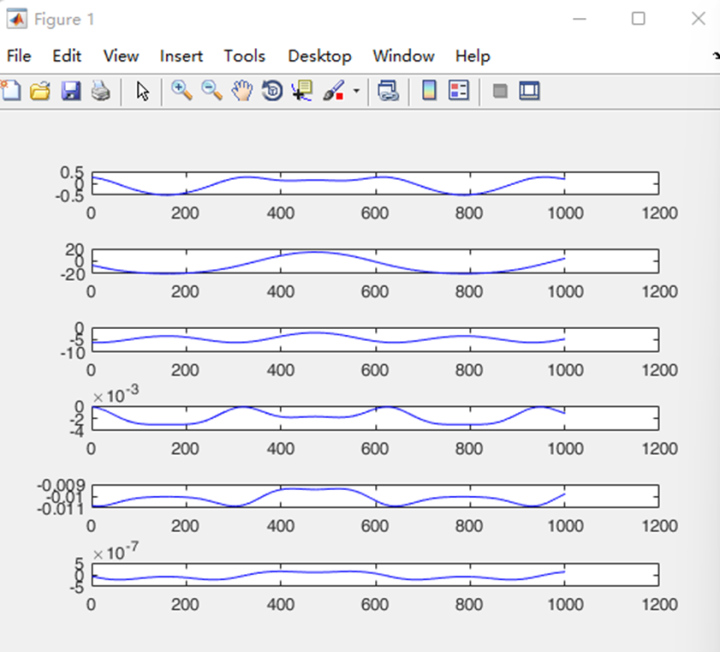Select the third subplot ranging -10 to 0

tap(375, 340)
